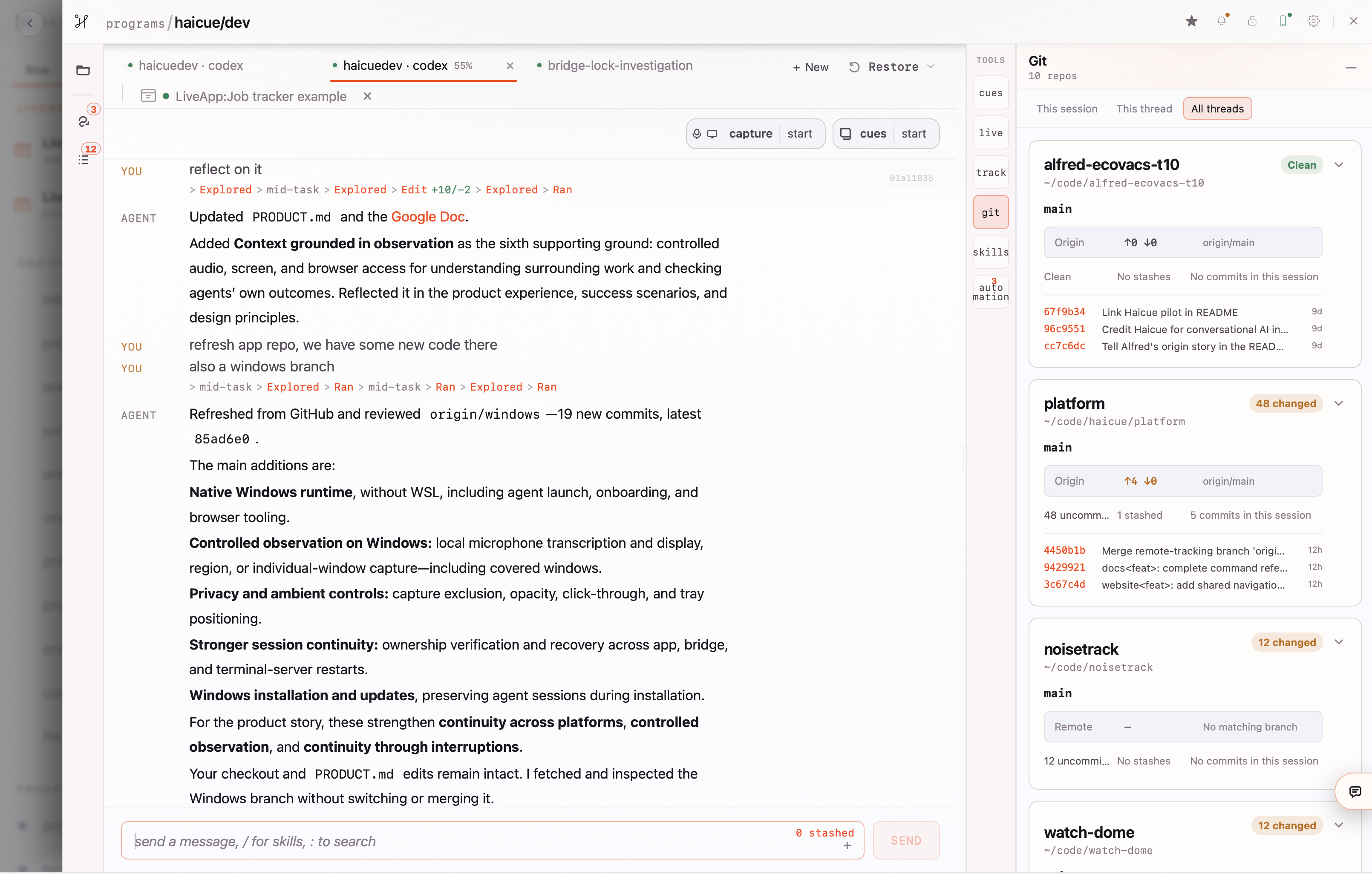The width and height of the screenshot is (1372, 874).
Task: Expand the Edit +10/−2 step
Action: tap(436, 190)
